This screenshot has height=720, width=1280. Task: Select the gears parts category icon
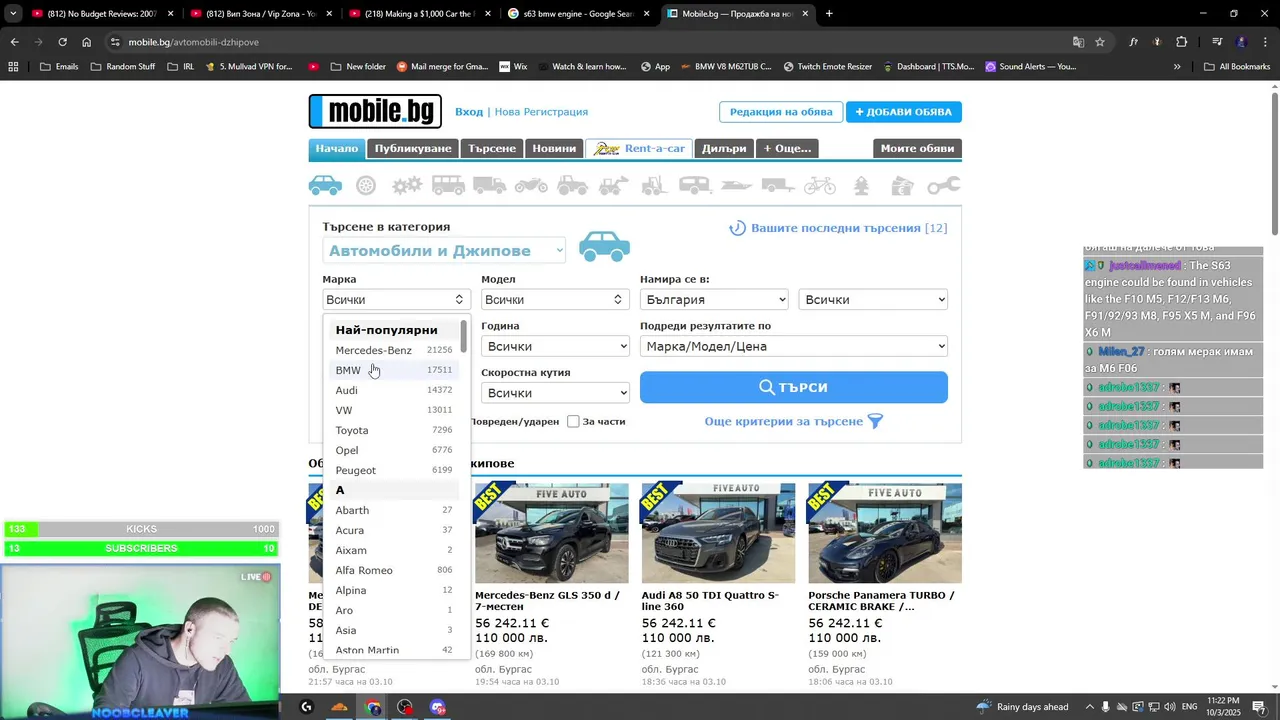point(407,185)
